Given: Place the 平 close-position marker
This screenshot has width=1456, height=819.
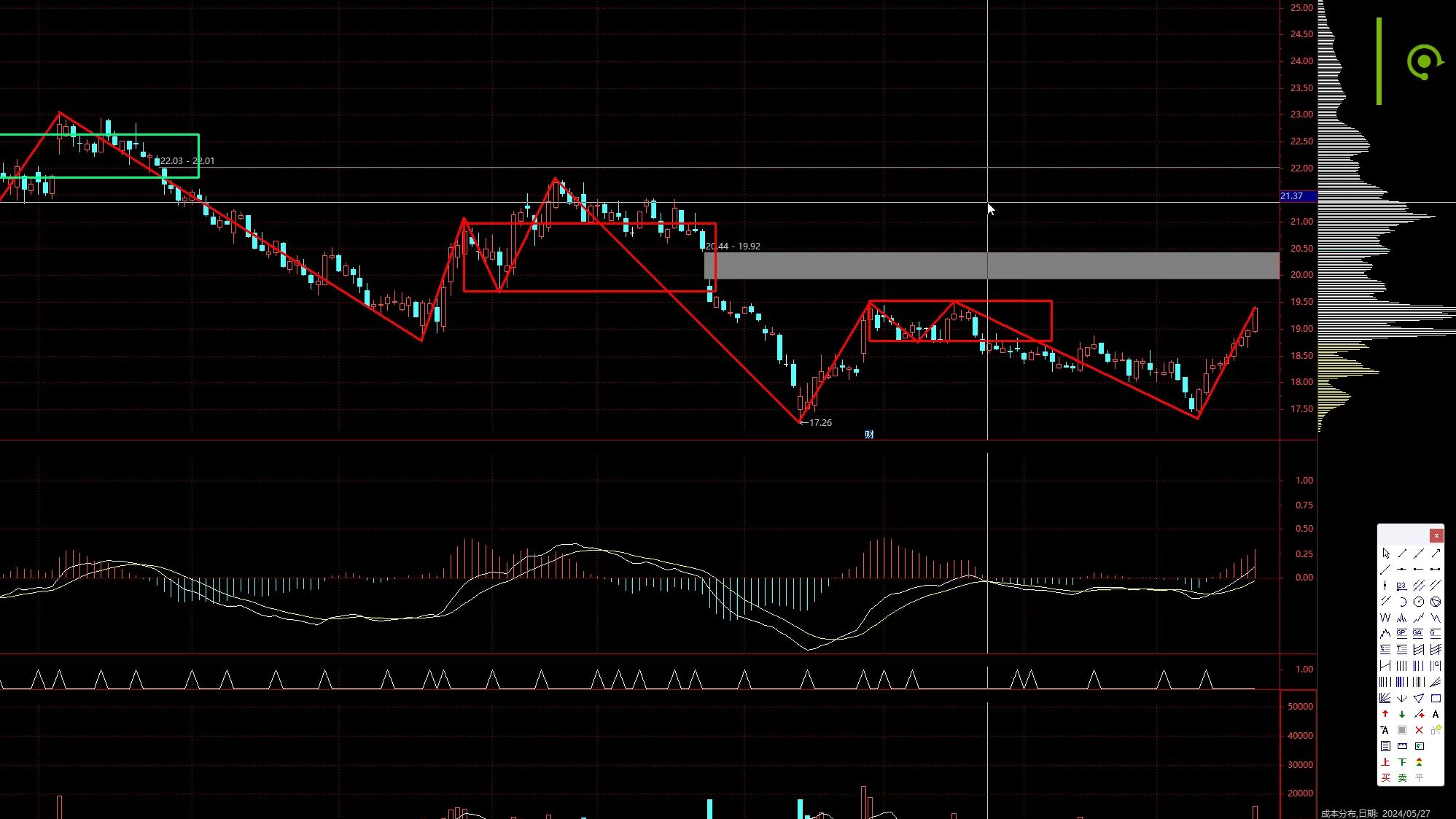Looking at the screenshot, I should (1419, 777).
